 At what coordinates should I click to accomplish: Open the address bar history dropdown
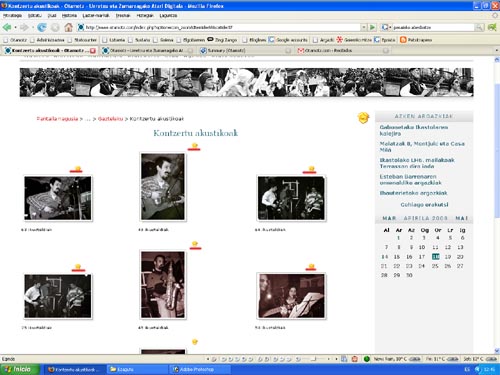click(364, 27)
